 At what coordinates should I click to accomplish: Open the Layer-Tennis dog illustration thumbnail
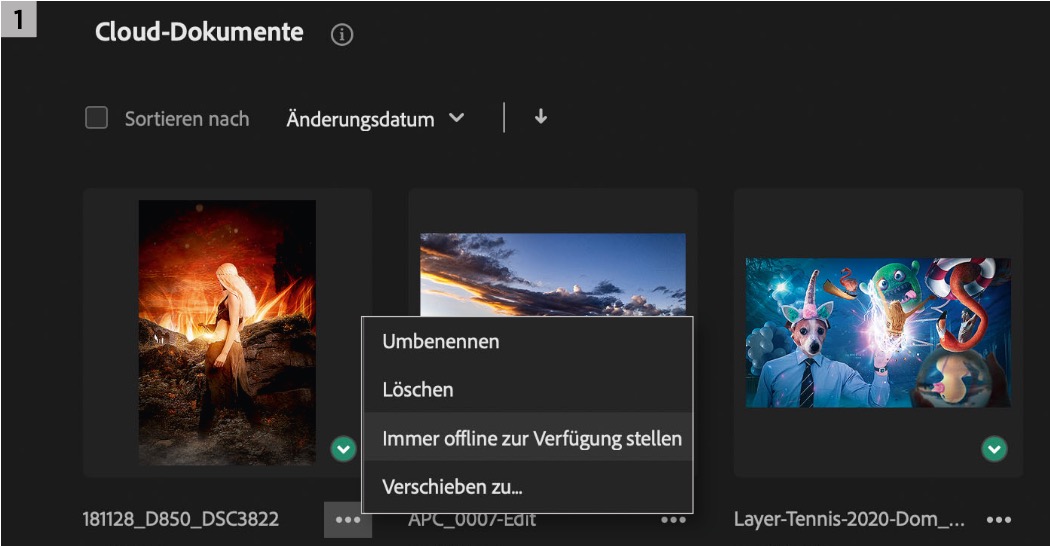(x=878, y=332)
